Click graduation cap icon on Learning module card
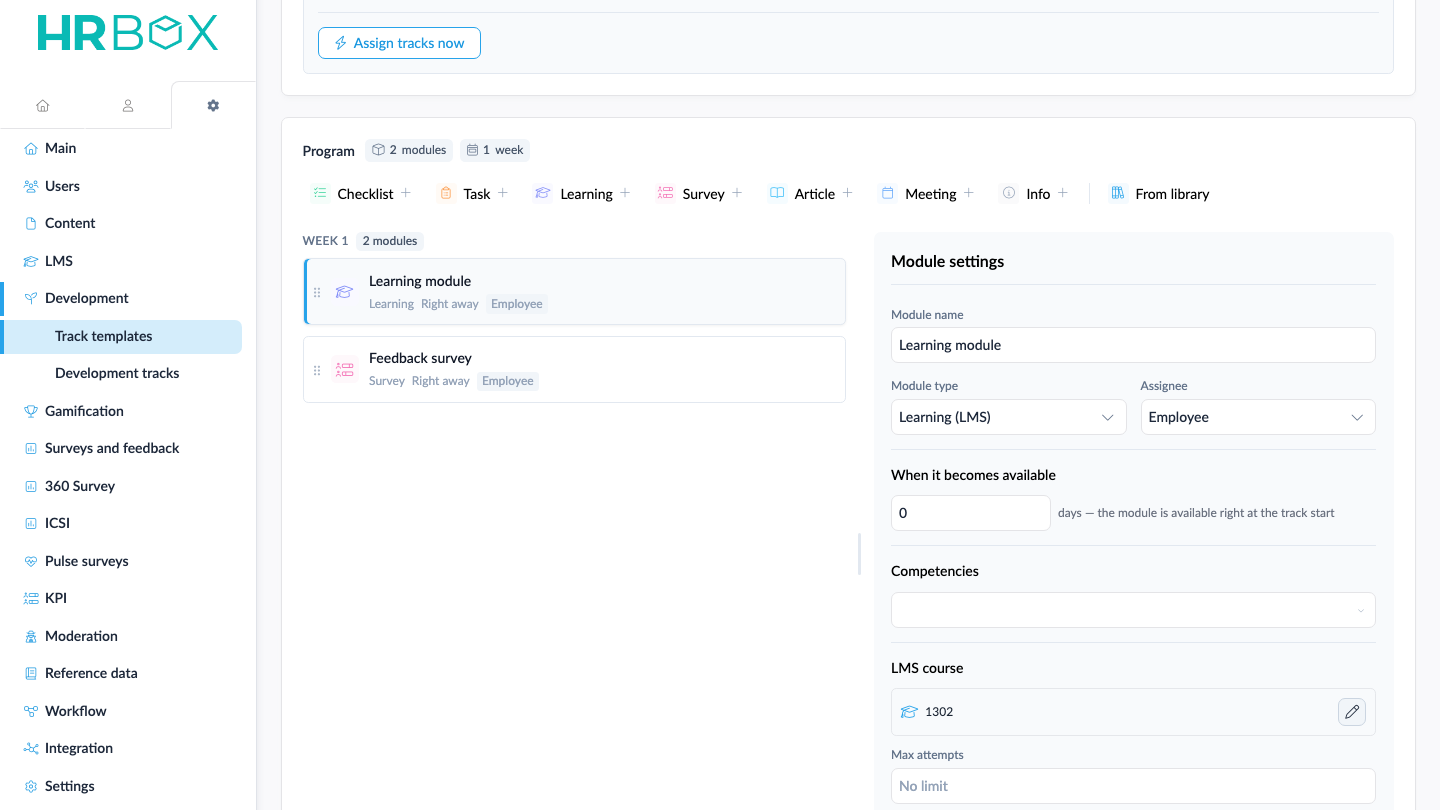The image size is (1440, 810). pyautogui.click(x=344, y=292)
